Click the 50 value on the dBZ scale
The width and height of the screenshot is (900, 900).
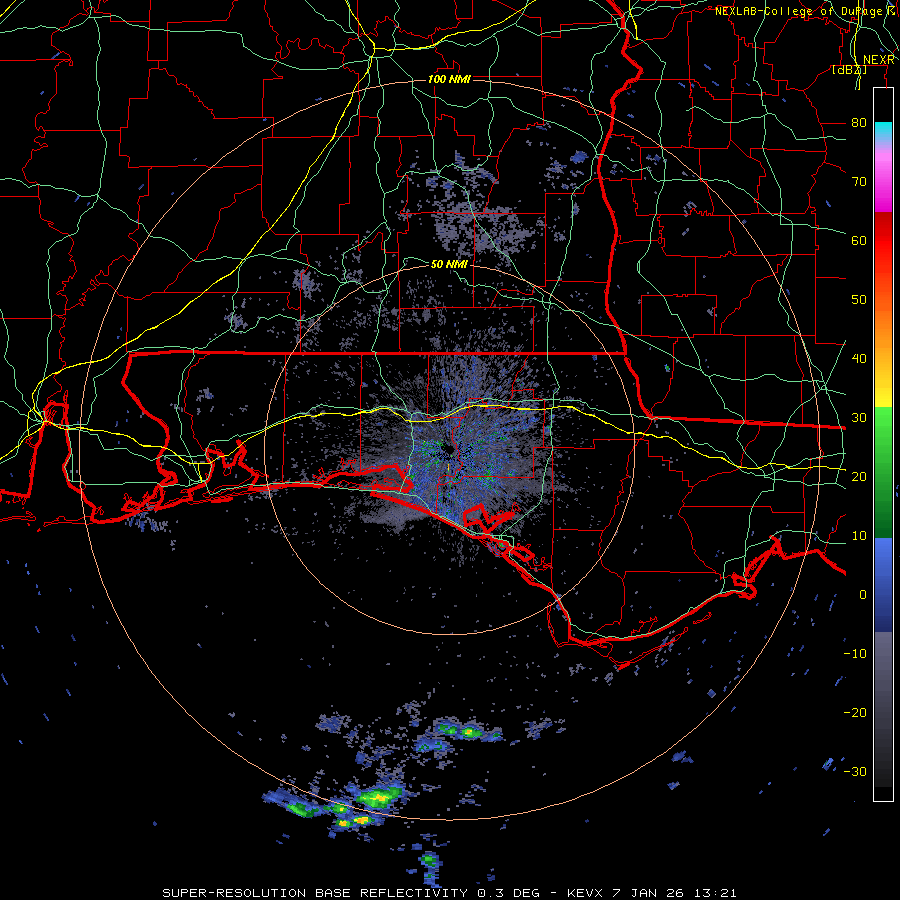click(859, 300)
